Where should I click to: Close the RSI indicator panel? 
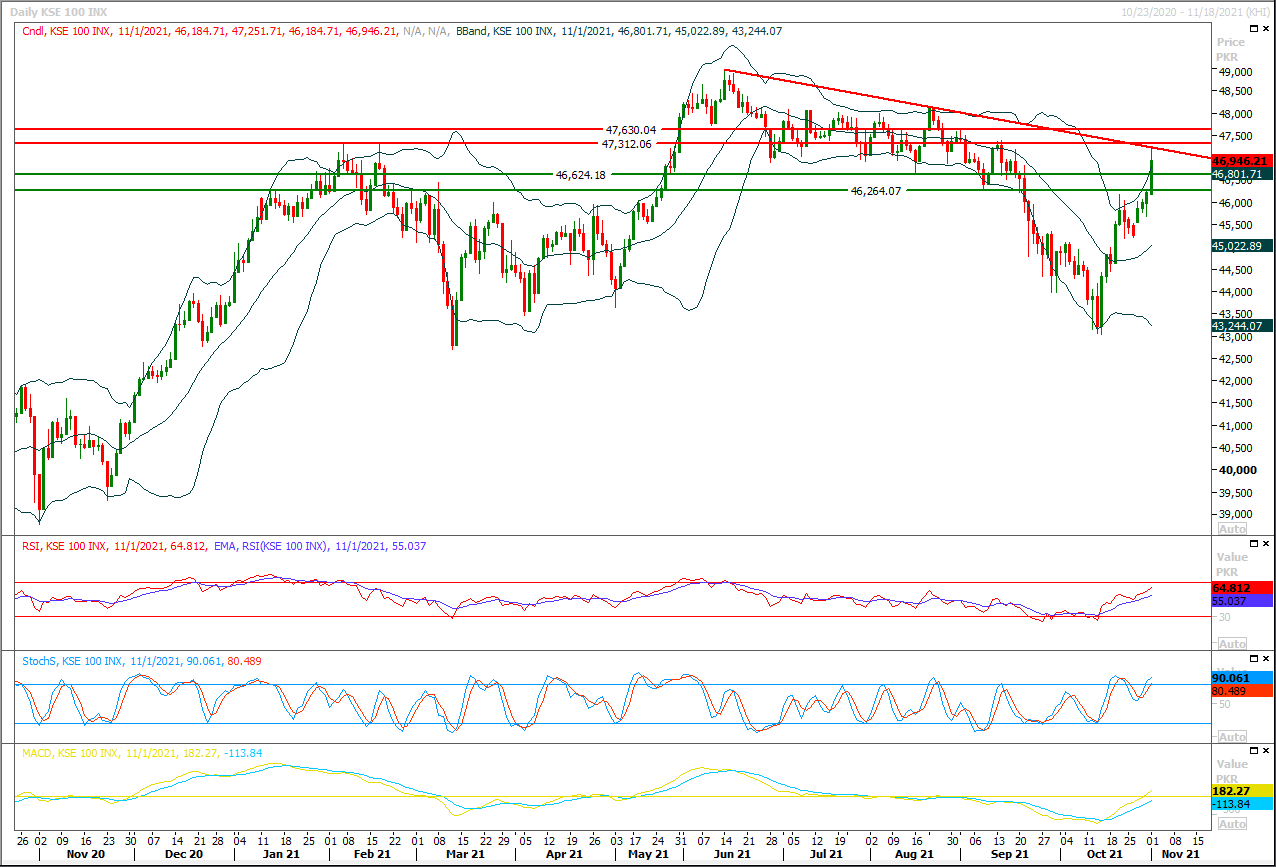click(x=1266, y=543)
